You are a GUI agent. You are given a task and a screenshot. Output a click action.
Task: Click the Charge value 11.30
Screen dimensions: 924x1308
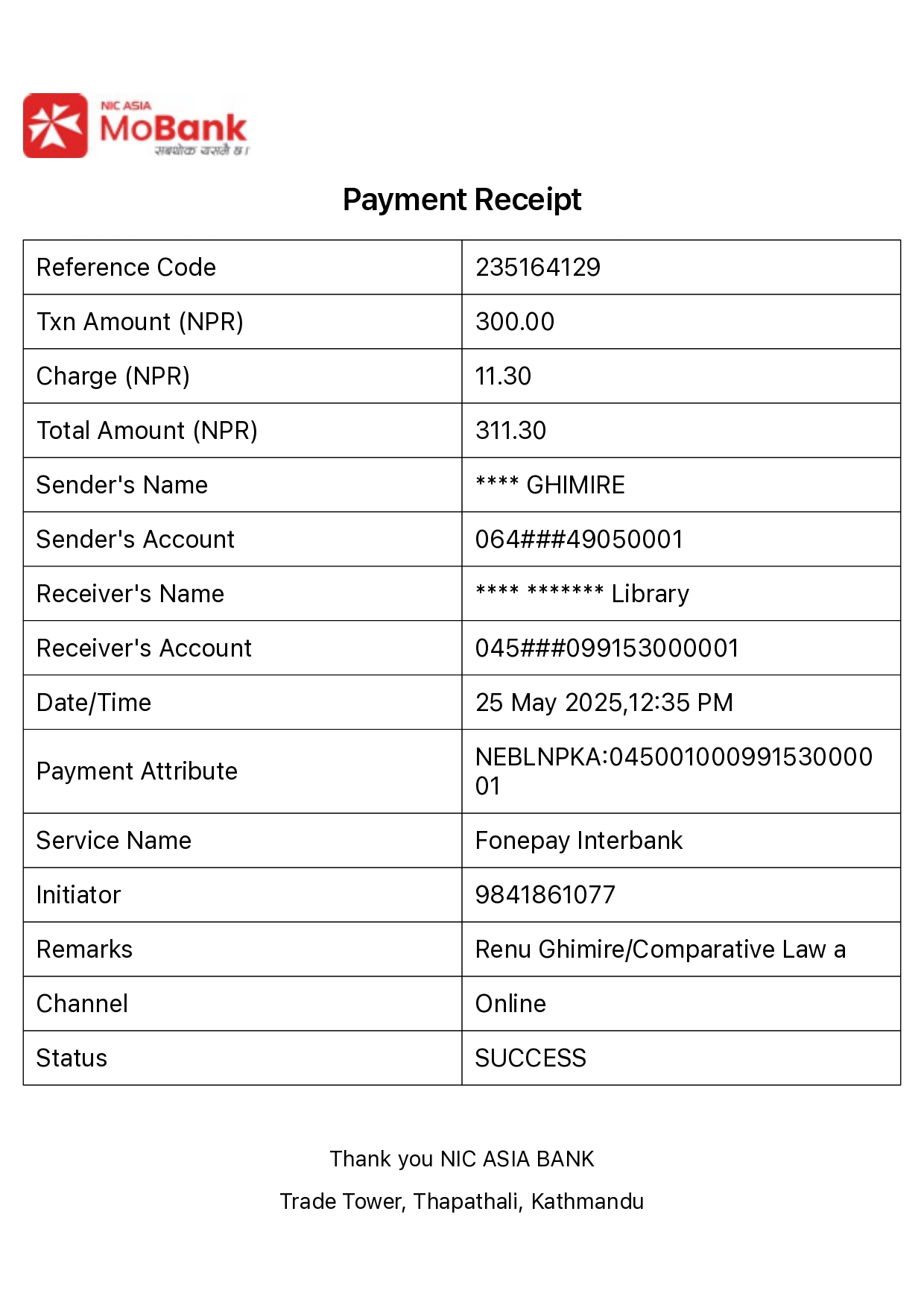pyautogui.click(x=503, y=376)
